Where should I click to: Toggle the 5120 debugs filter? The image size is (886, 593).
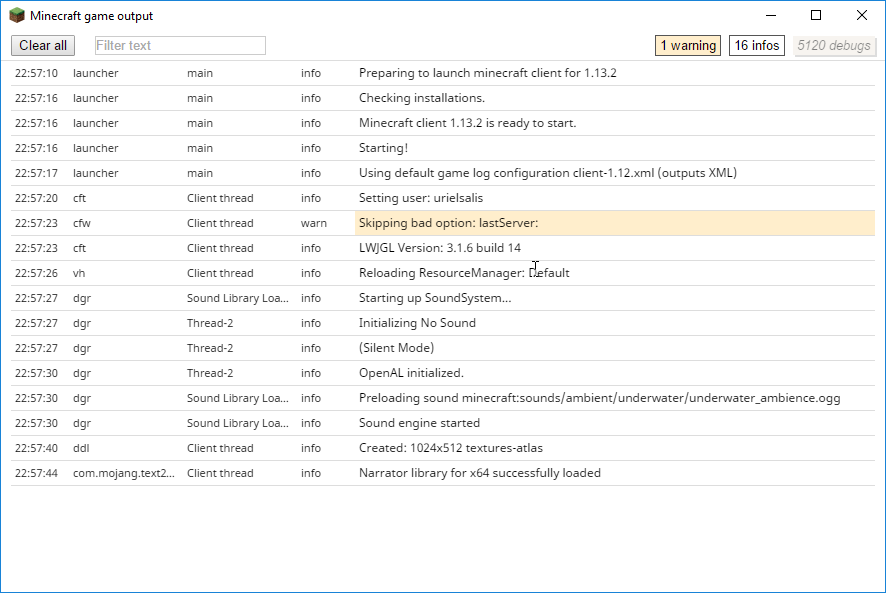pyautogui.click(x=834, y=45)
